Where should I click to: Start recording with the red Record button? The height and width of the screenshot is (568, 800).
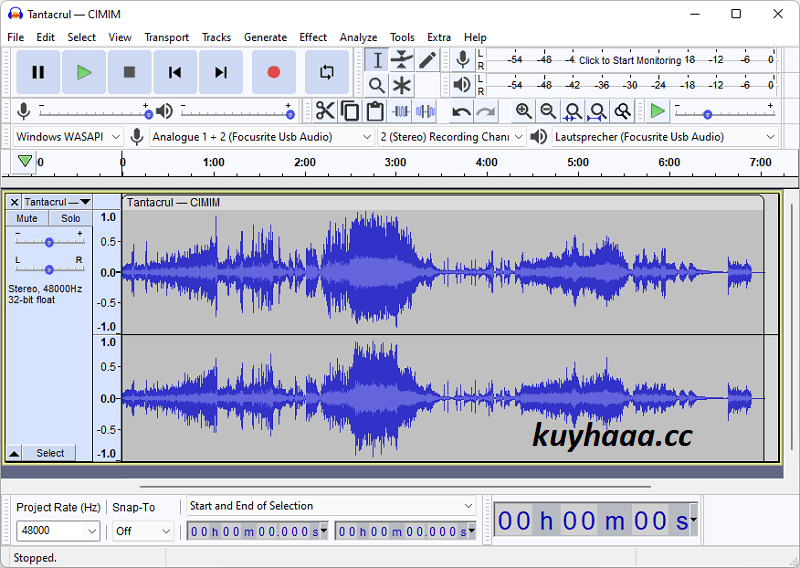274,72
